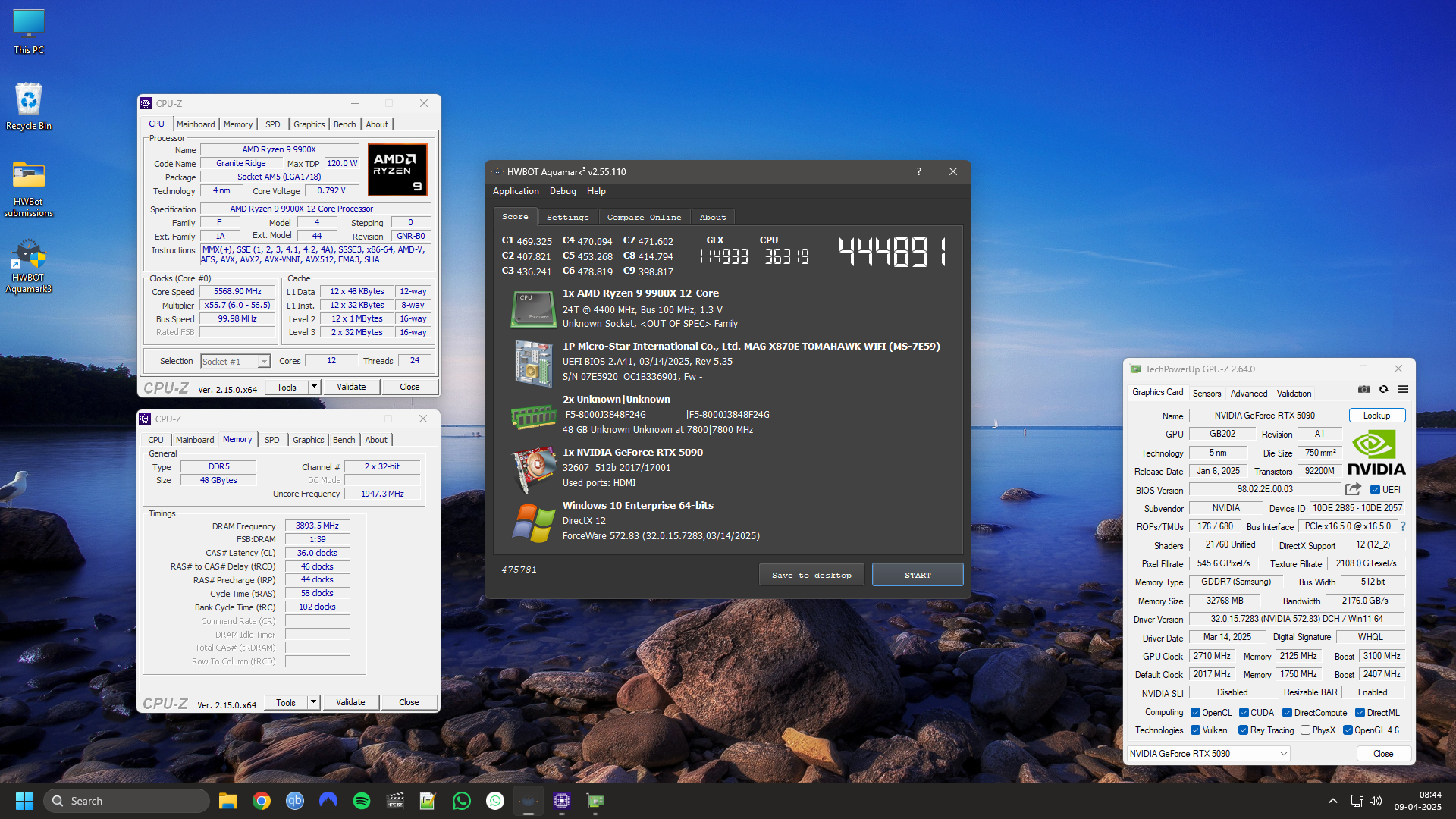Click the graphics card icon in Aquamark
This screenshot has height=819, width=1456.
click(x=533, y=469)
